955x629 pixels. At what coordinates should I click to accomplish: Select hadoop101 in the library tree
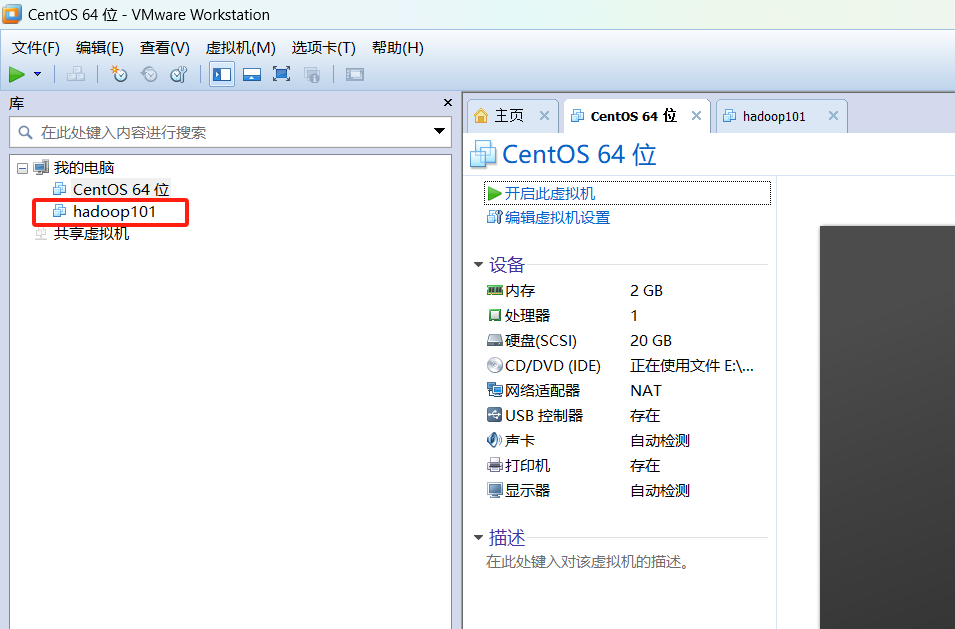[x=114, y=212]
